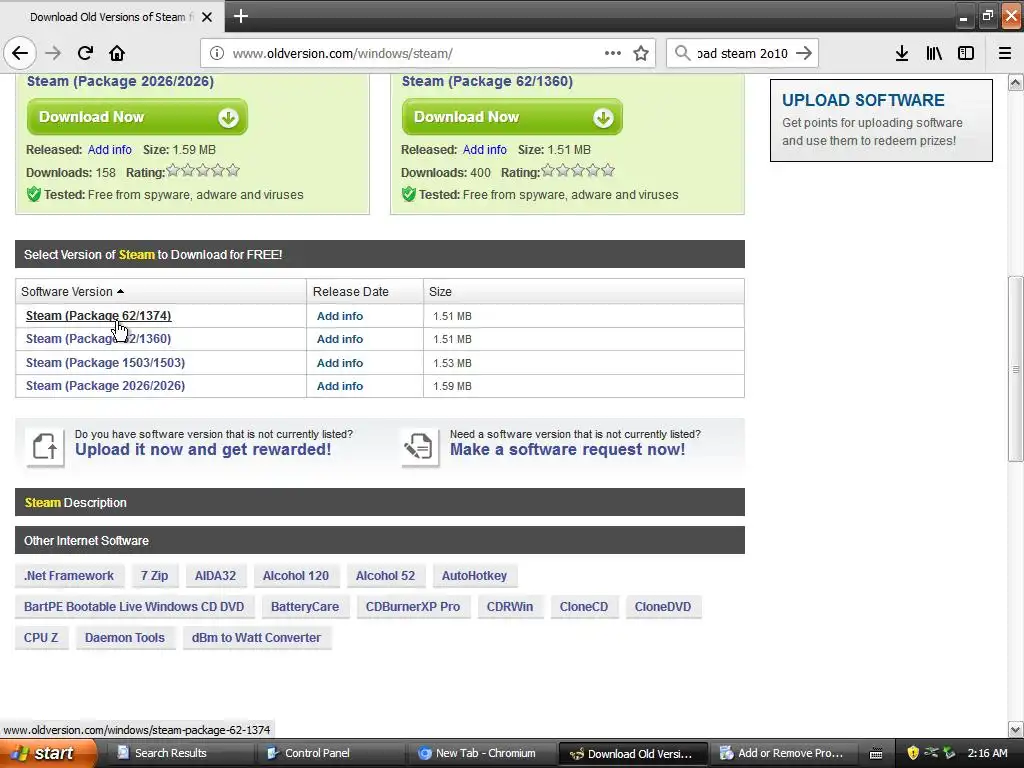Open the Alcohol 120 tag

pyautogui.click(x=295, y=575)
